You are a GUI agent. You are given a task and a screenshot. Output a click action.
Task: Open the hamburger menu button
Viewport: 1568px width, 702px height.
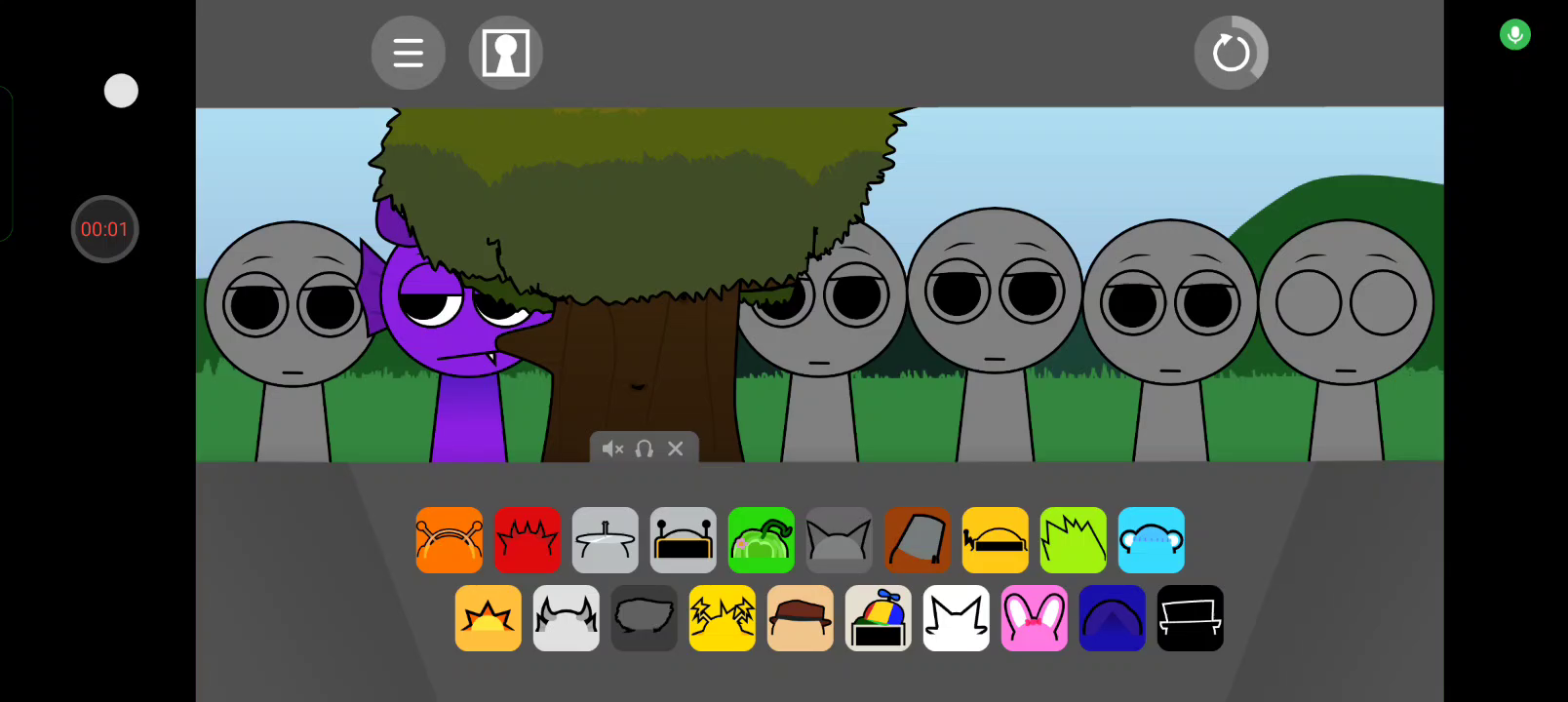409,53
